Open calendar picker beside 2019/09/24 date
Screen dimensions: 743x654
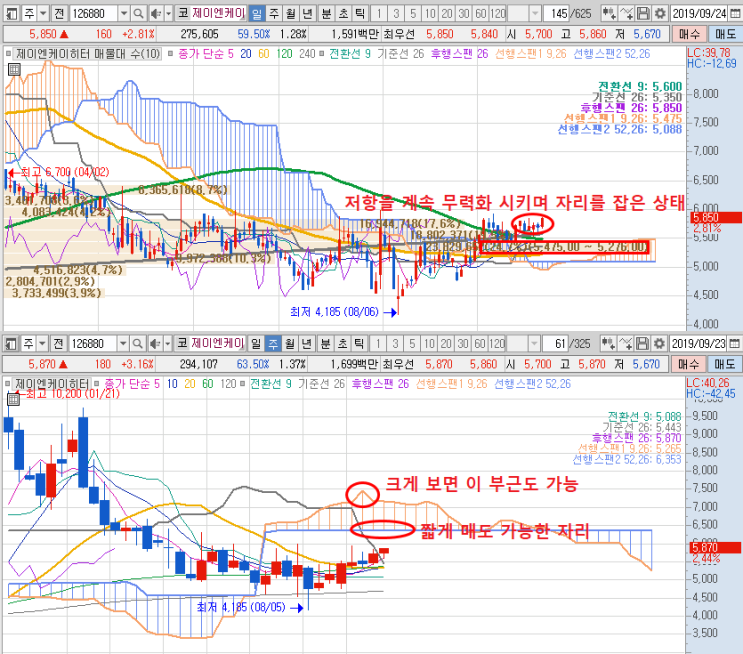734,13
